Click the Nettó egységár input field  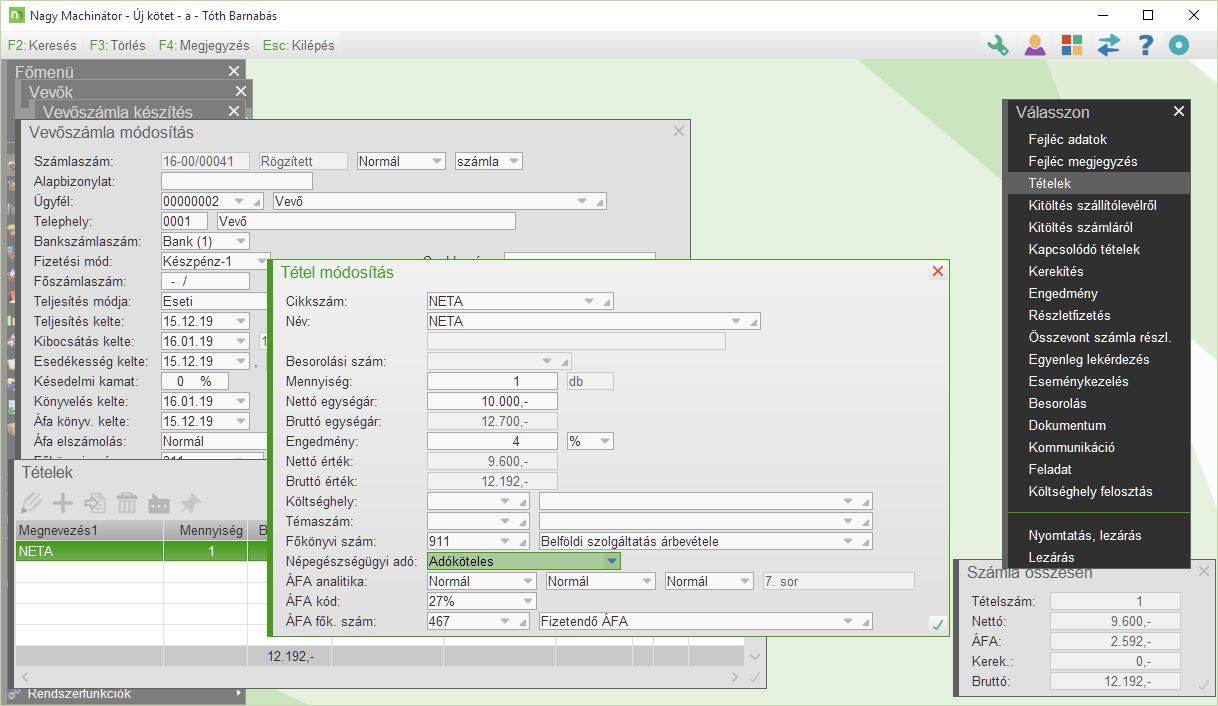(x=492, y=401)
